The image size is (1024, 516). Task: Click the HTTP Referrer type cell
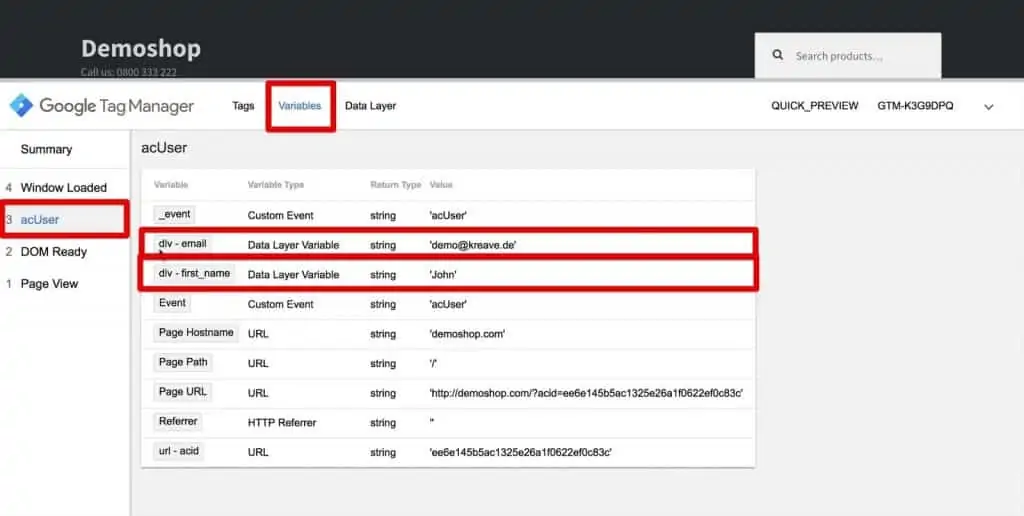tap(282, 423)
